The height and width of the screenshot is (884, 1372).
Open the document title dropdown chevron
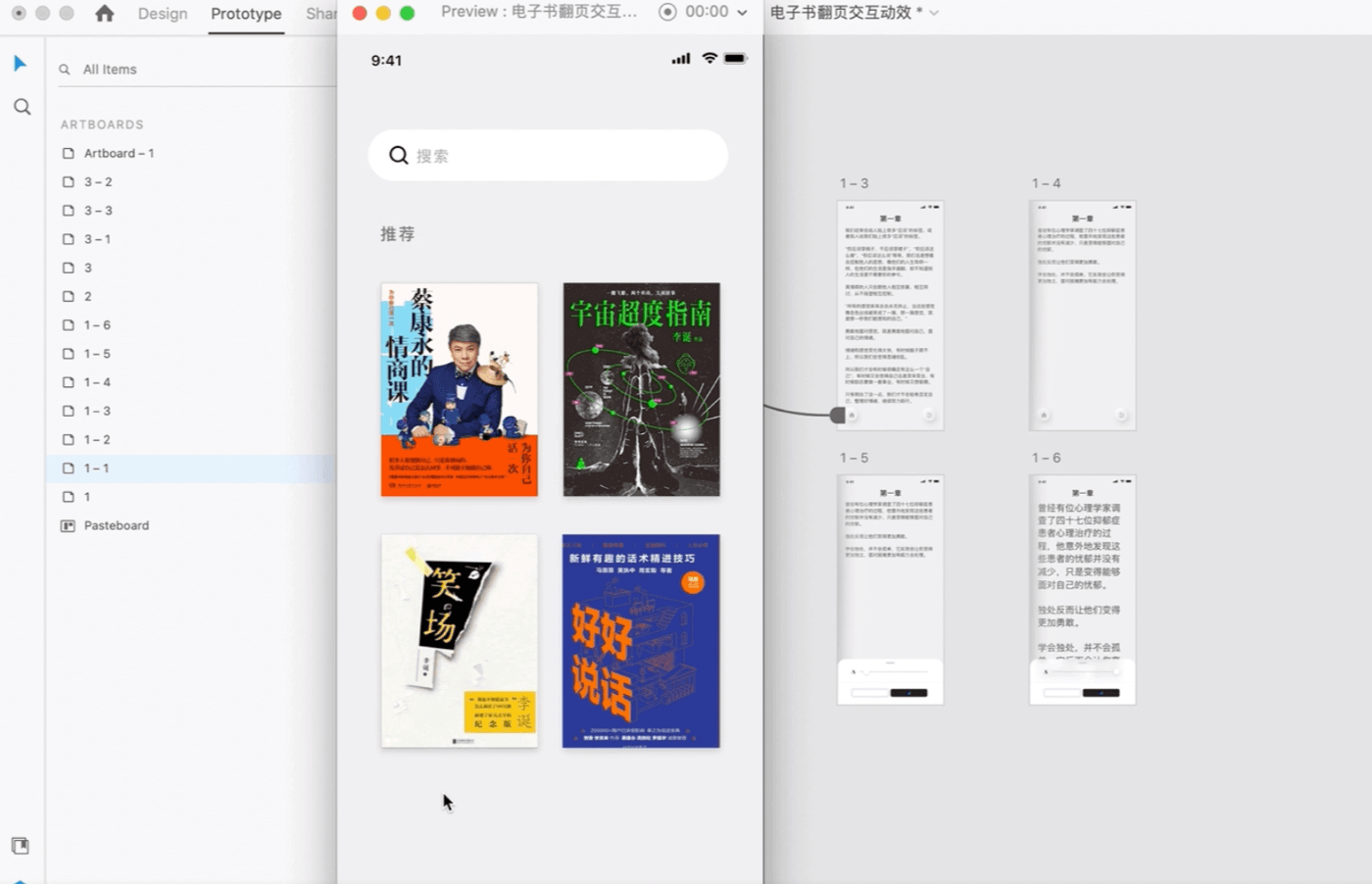pos(934,13)
